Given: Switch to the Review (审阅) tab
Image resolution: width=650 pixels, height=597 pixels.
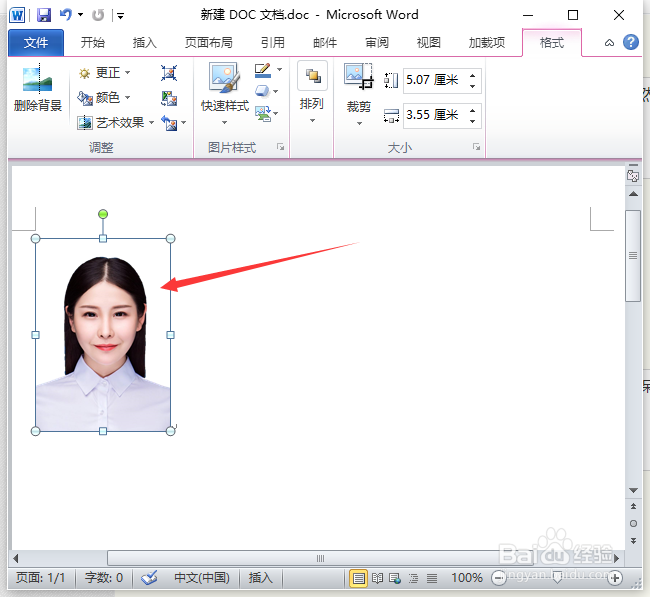Looking at the screenshot, I should point(377,43).
